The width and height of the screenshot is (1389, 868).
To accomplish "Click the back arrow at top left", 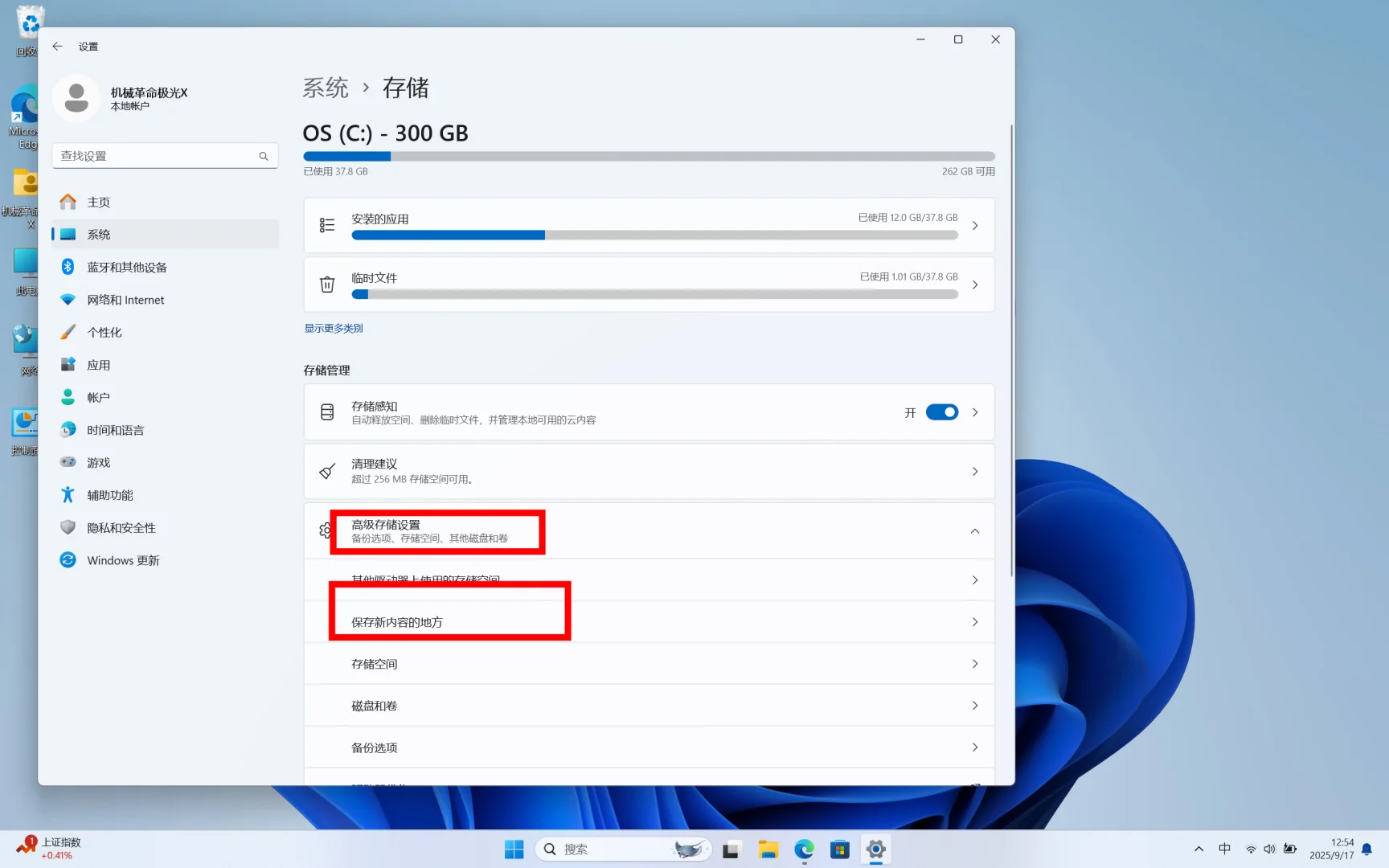I will 56,46.
